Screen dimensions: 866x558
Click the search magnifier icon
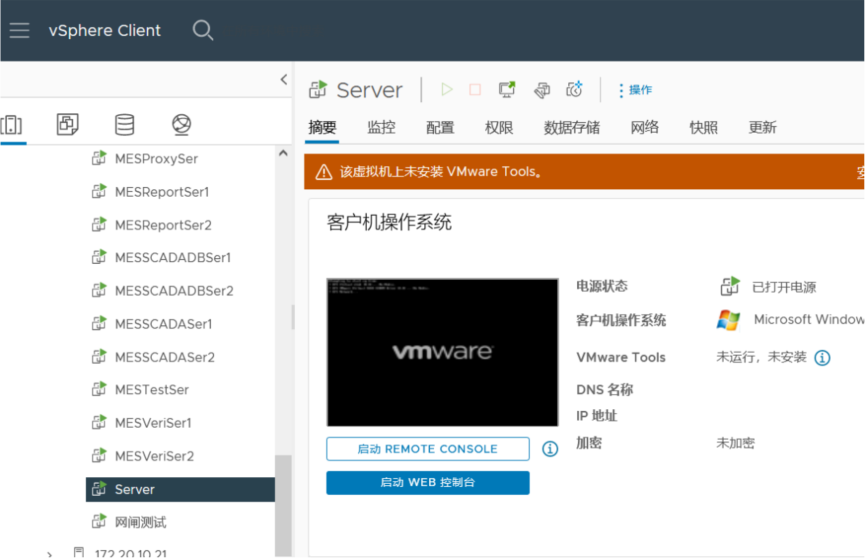point(203,30)
